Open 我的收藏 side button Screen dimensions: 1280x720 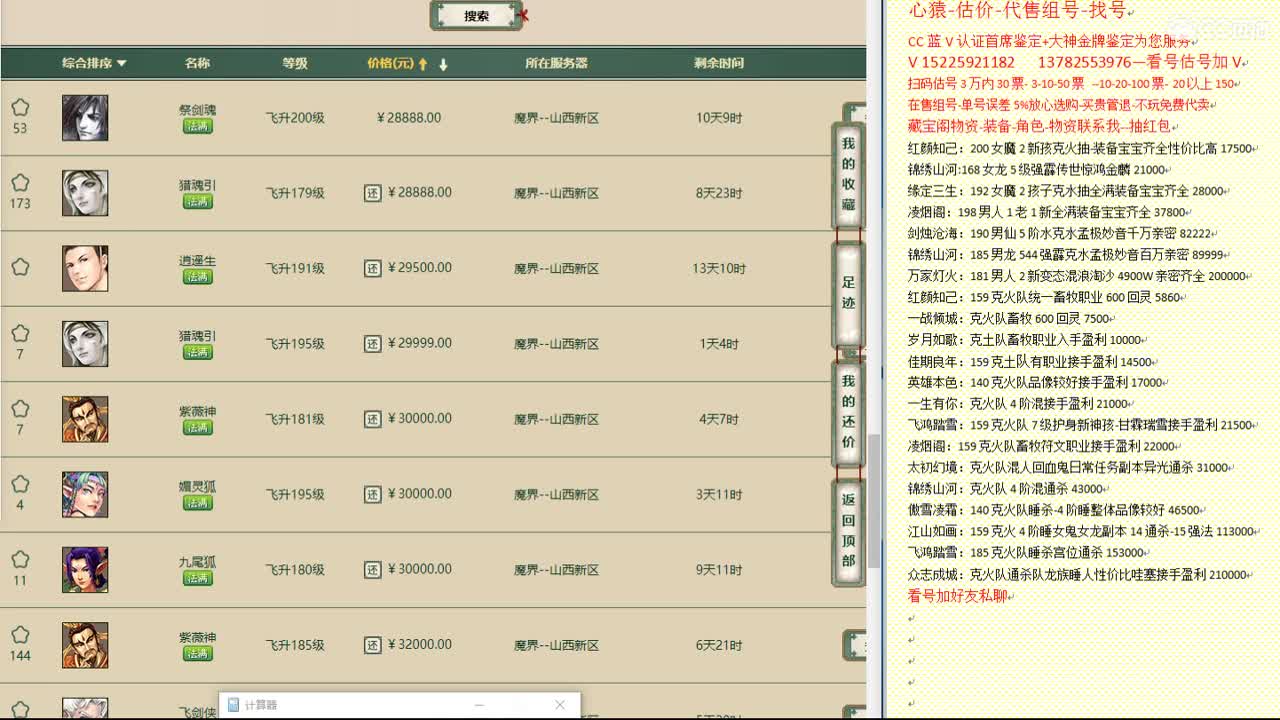[x=848, y=175]
